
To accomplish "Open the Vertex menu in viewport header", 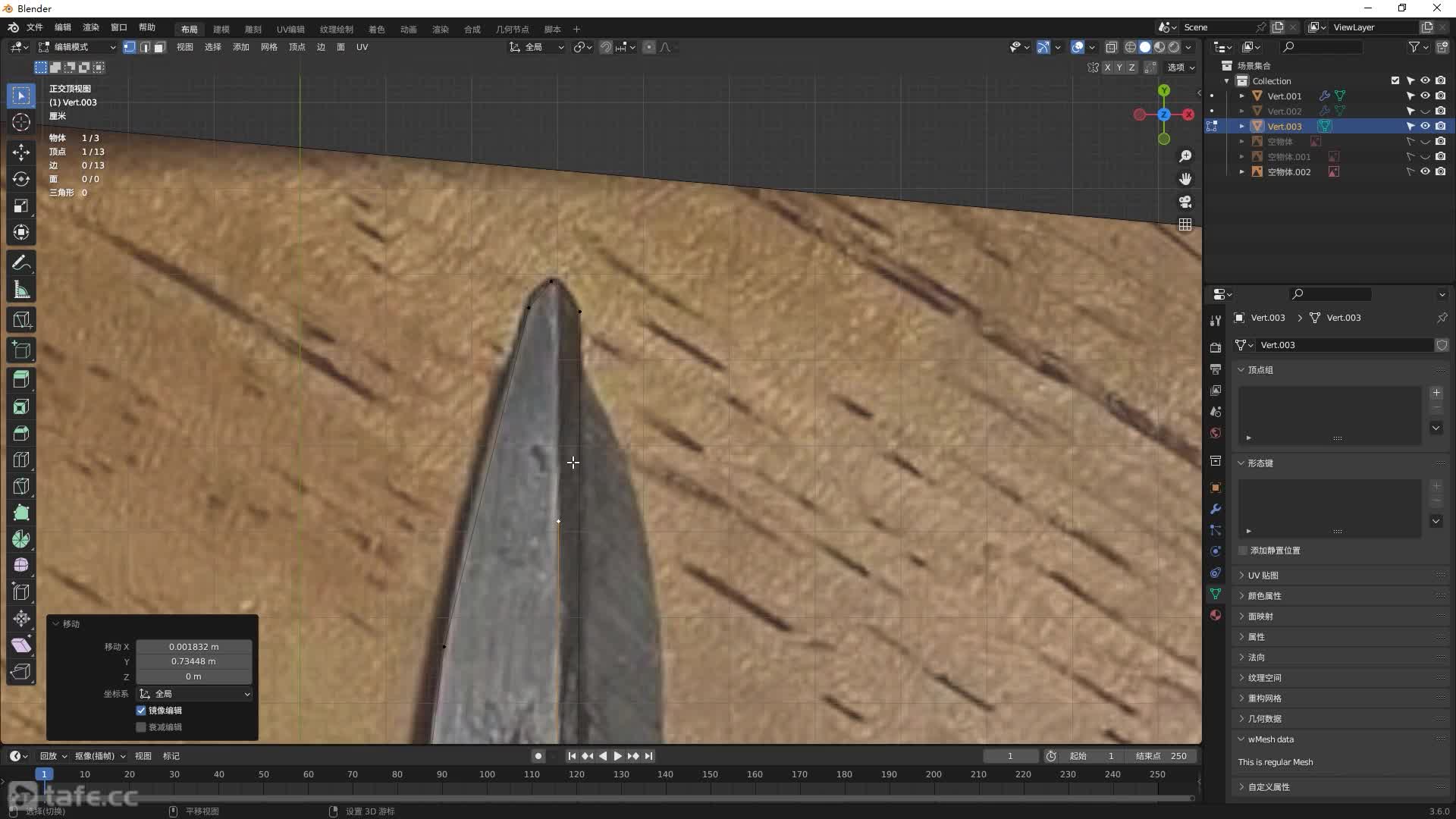I will (297, 47).
